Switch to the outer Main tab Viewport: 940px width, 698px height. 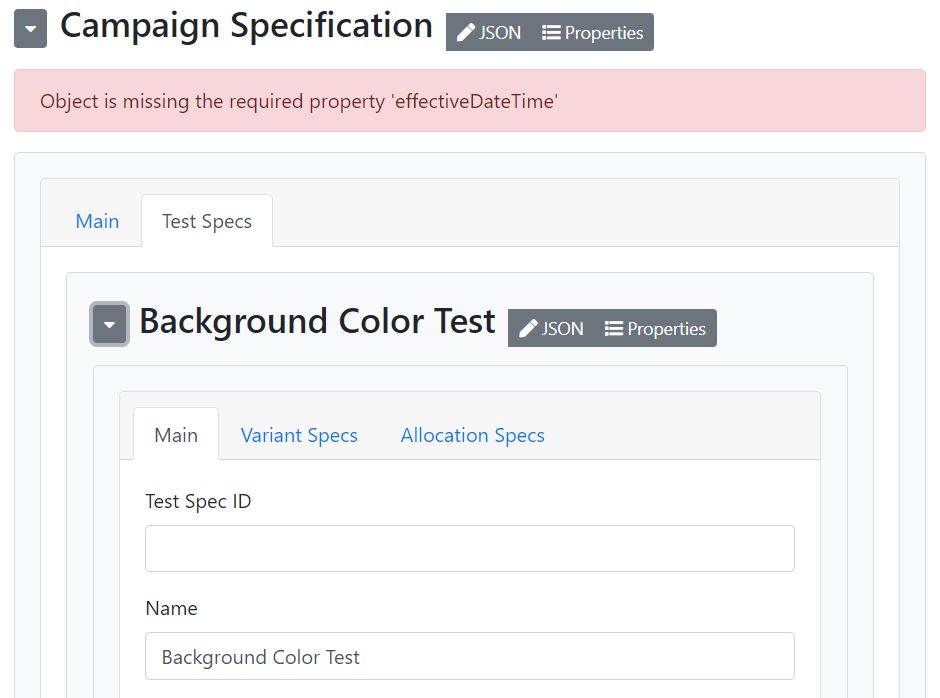tap(97, 221)
